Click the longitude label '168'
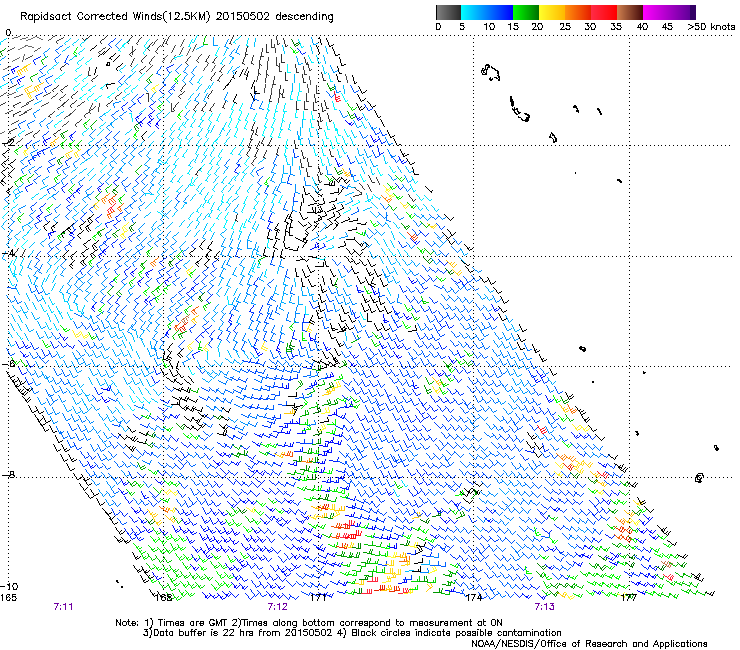 pos(164,598)
